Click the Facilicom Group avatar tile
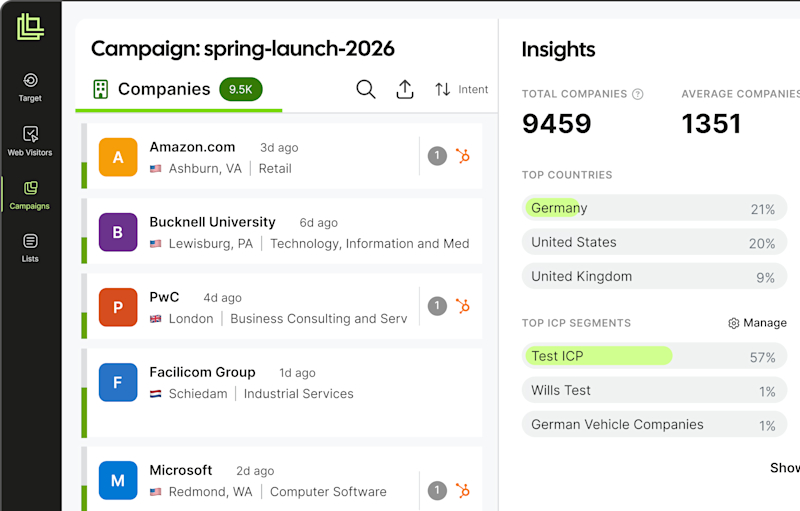 [x=118, y=382]
